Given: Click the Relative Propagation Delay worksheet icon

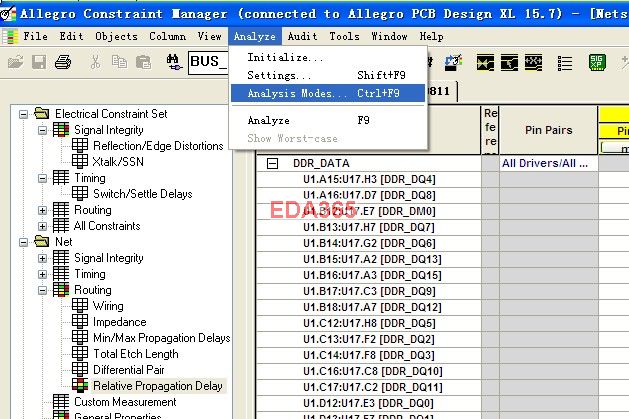Looking at the screenshot, I should coord(80,385).
